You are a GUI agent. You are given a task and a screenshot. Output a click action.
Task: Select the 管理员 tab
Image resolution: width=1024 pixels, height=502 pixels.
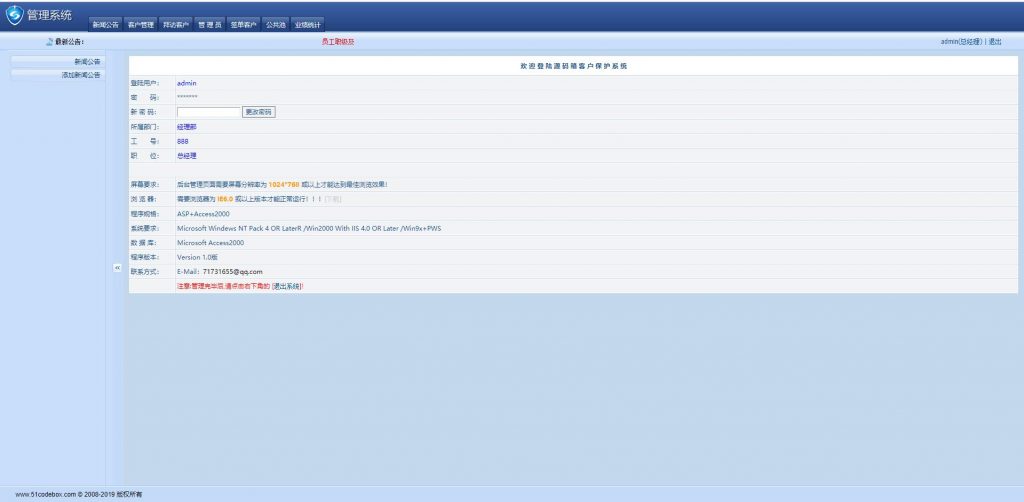tap(209, 24)
